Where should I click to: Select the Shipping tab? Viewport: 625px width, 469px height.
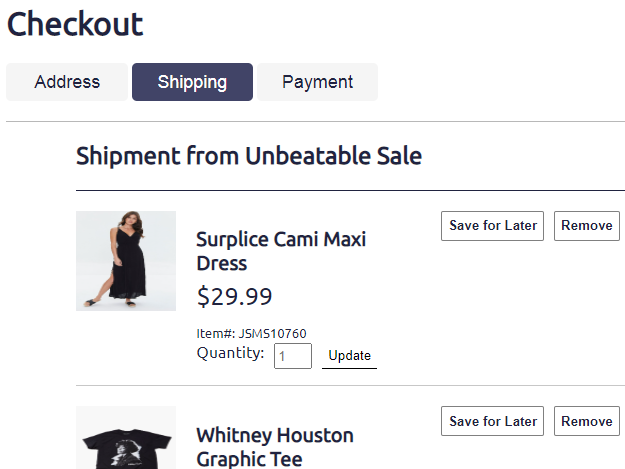(x=192, y=82)
